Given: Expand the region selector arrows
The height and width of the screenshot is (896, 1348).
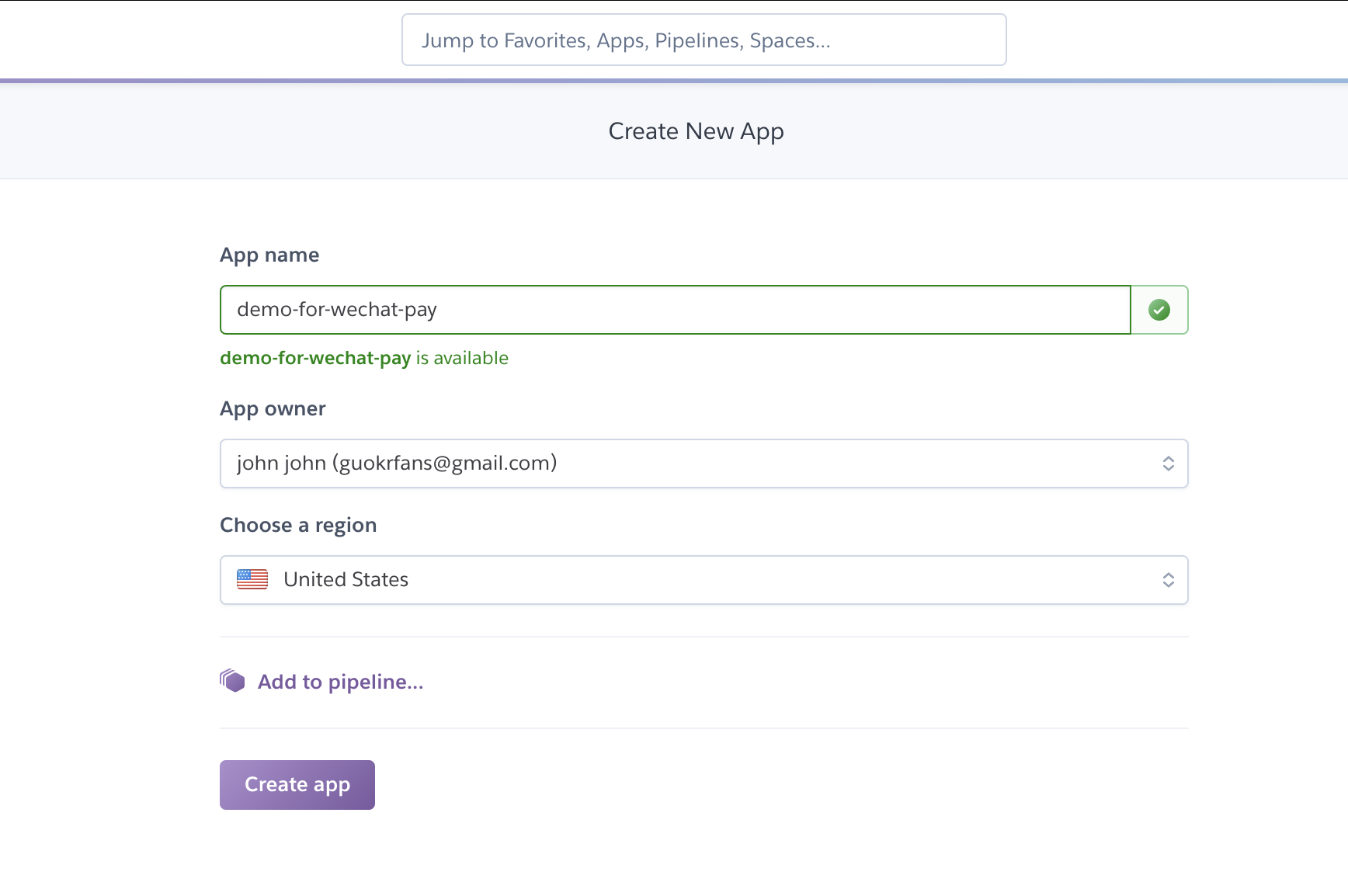Looking at the screenshot, I should (x=1168, y=580).
